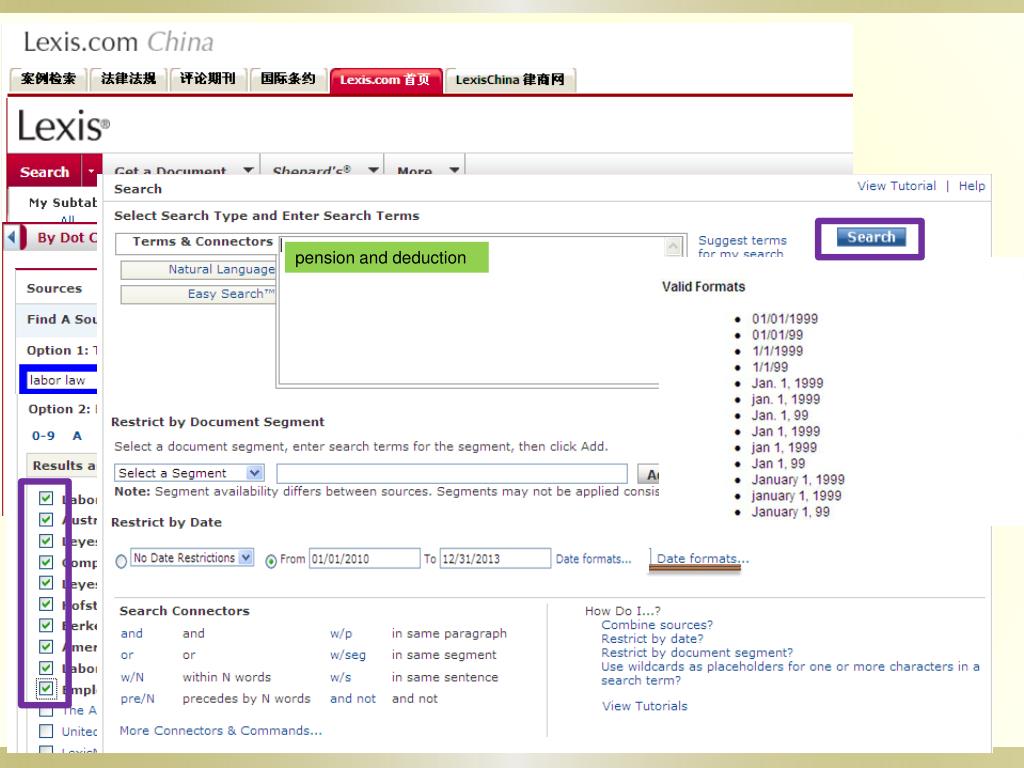The height and width of the screenshot is (768, 1024).
Task: Open the dropdown arrow next to the red Search tab
Action: (91, 171)
